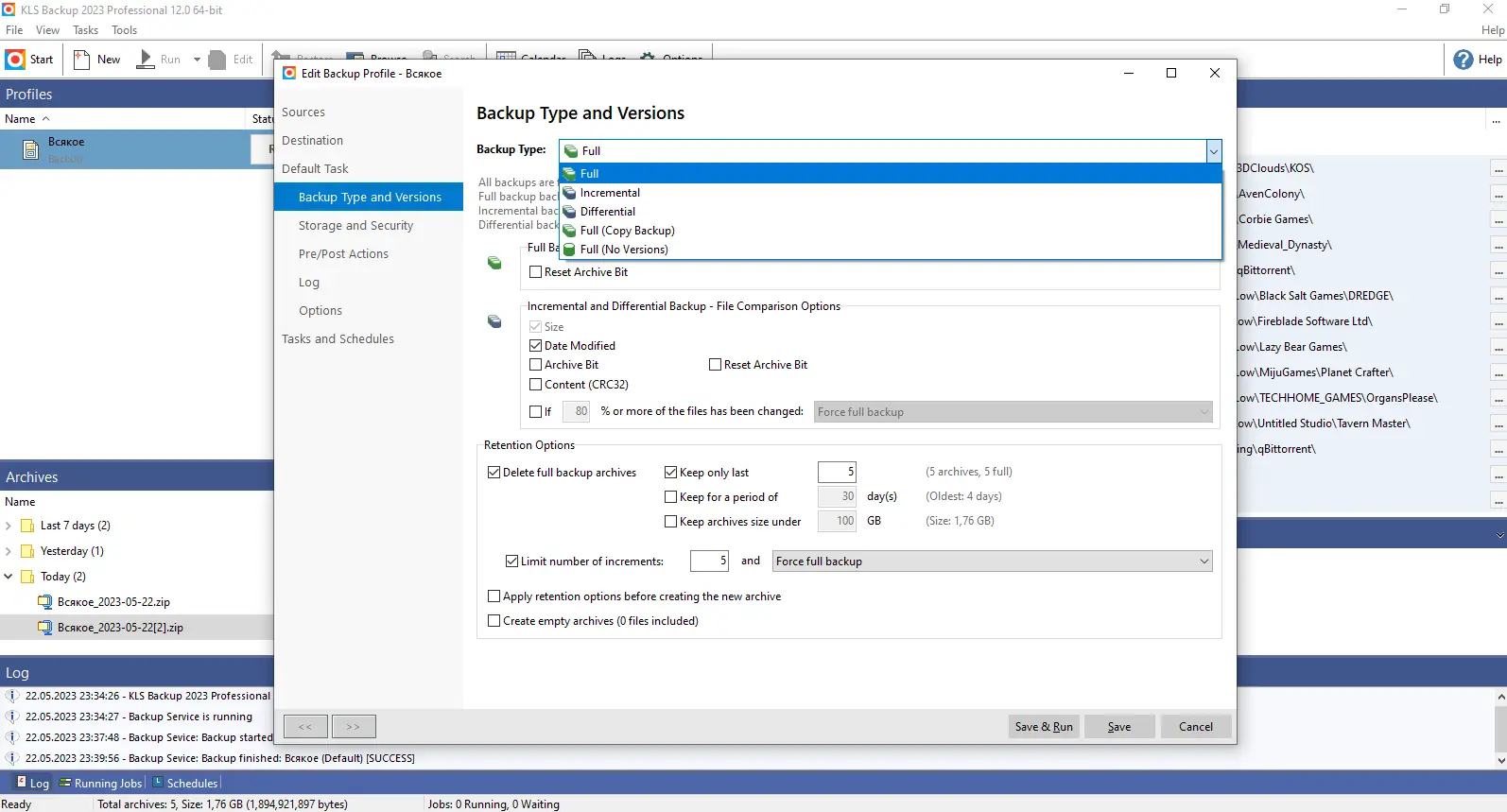Enable Keep archives size under checkbox
The width and height of the screenshot is (1507, 812).
[671, 522]
